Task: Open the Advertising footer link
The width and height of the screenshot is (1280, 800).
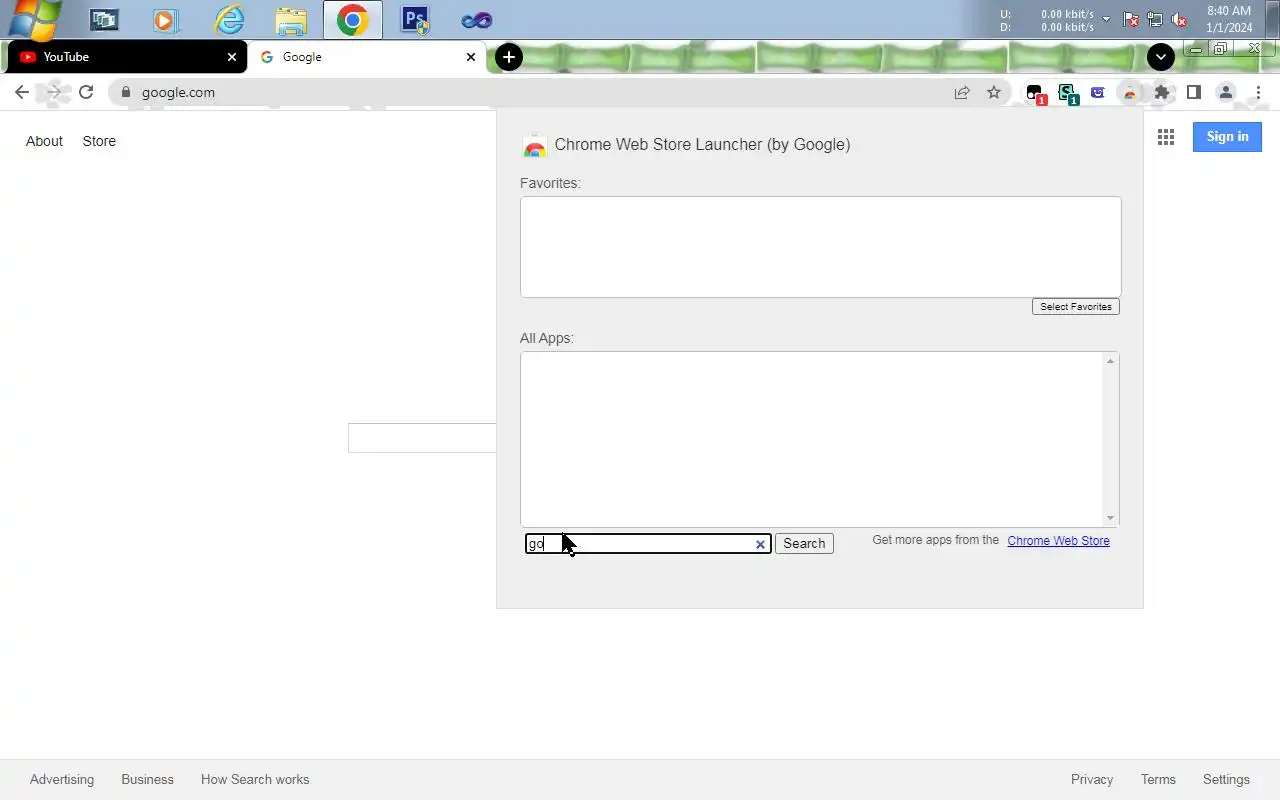Action: [62, 779]
